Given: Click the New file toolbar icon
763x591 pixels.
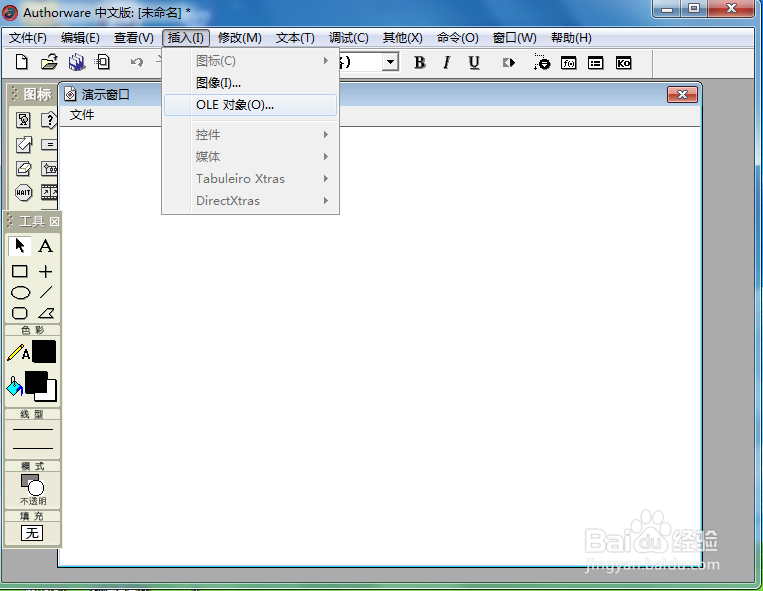Looking at the screenshot, I should pyautogui.click(x=22, y=62).
